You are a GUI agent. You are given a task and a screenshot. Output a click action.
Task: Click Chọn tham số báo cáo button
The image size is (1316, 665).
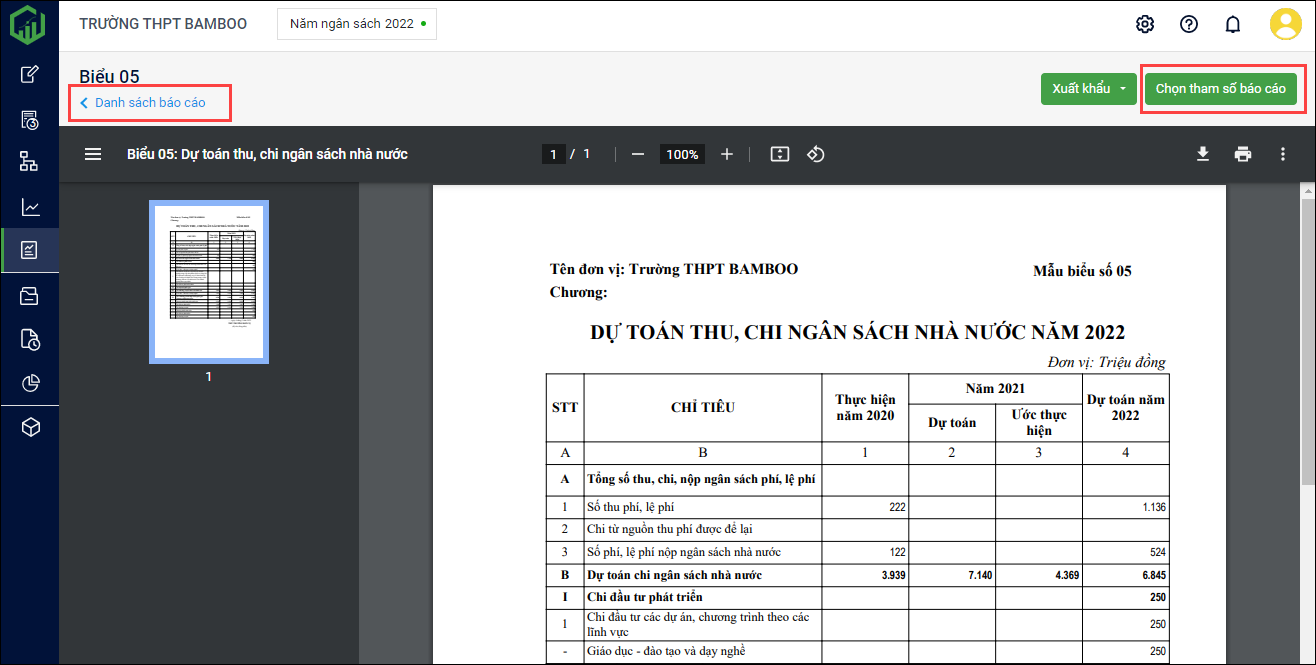click(x=1220, y=89)
